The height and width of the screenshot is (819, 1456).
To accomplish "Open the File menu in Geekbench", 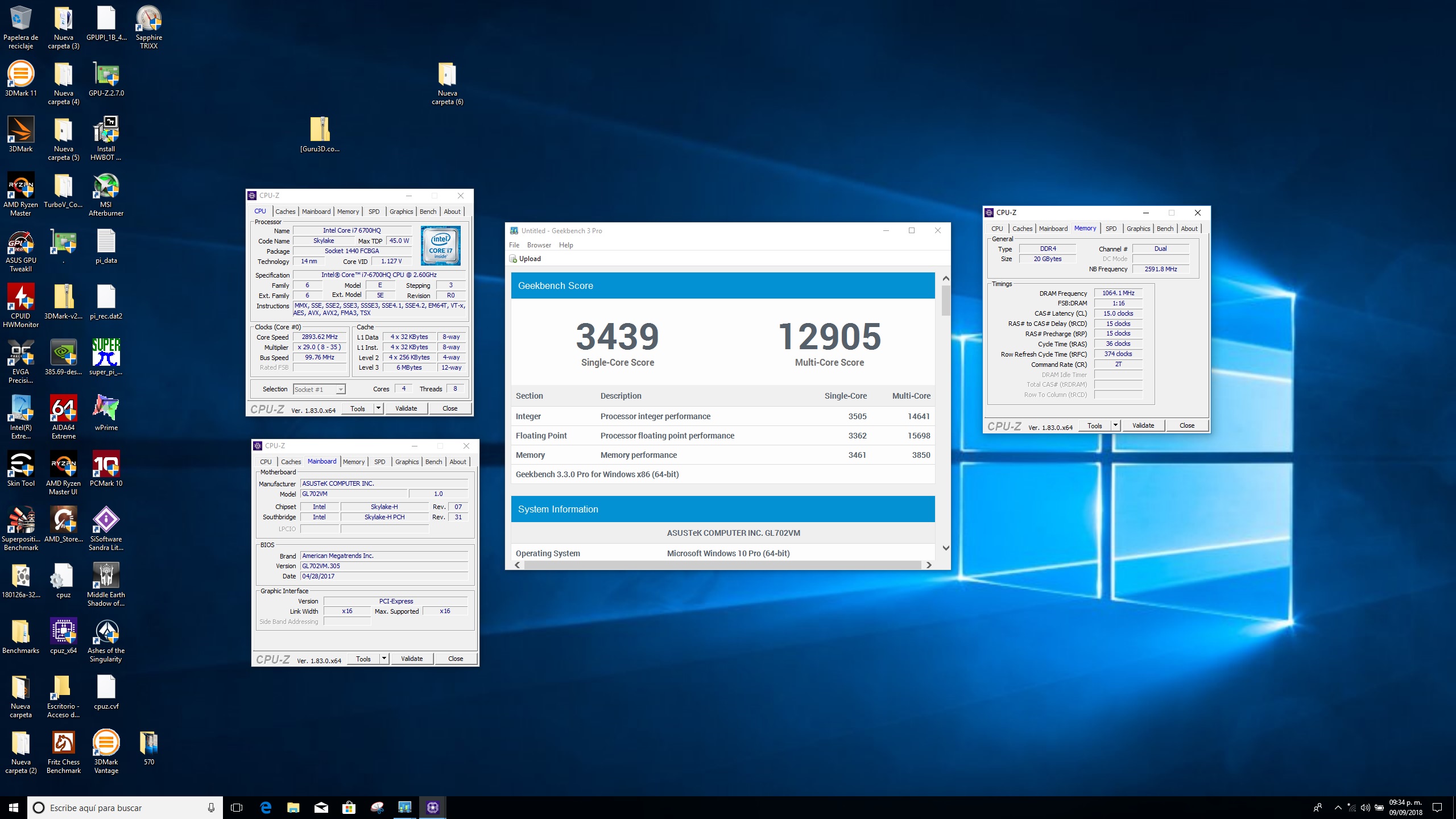I will click(514, 245).
